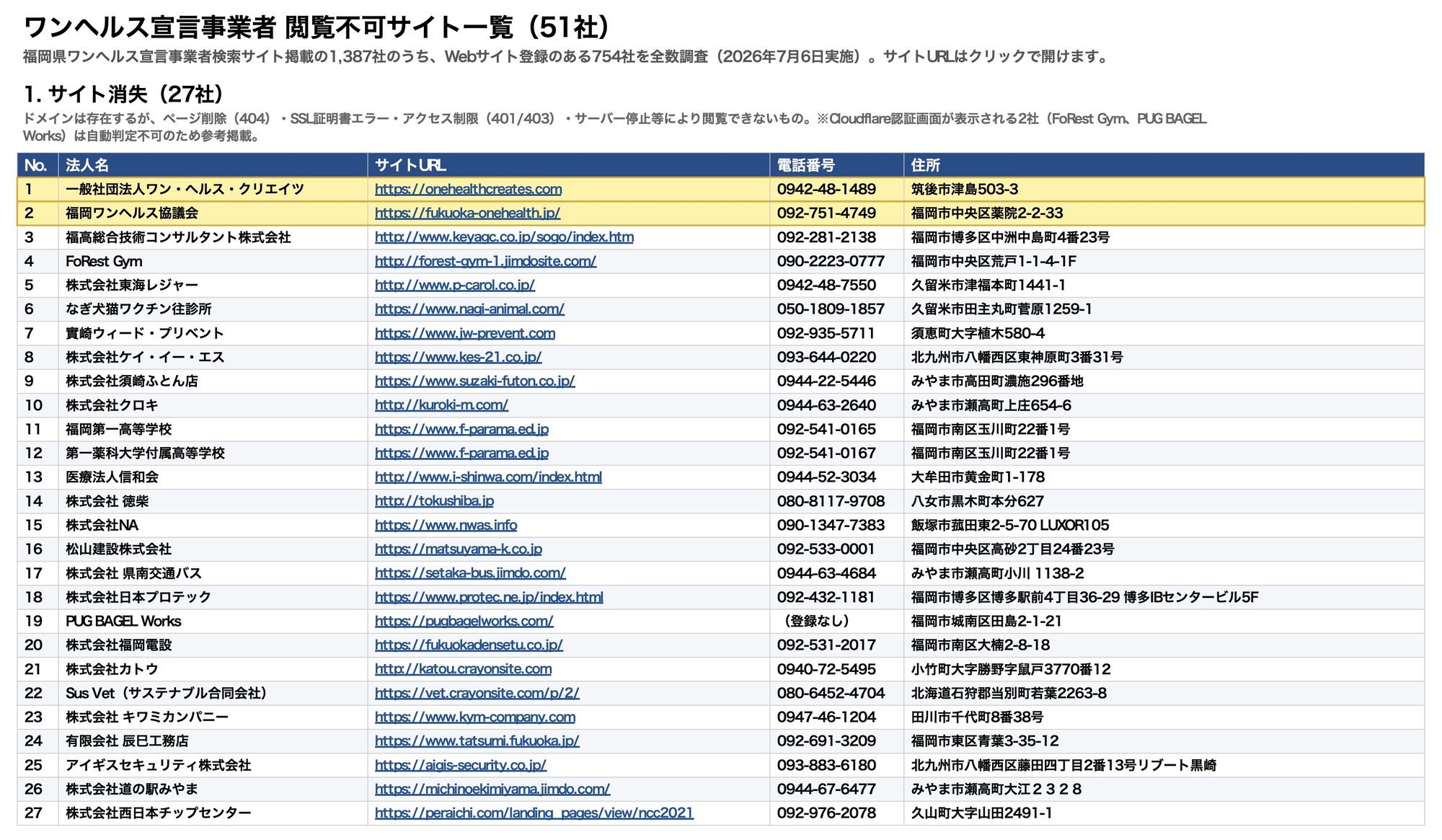Open the keyagc.co.jp sogo index link
1442x840 pixels.
click(504, 237)
